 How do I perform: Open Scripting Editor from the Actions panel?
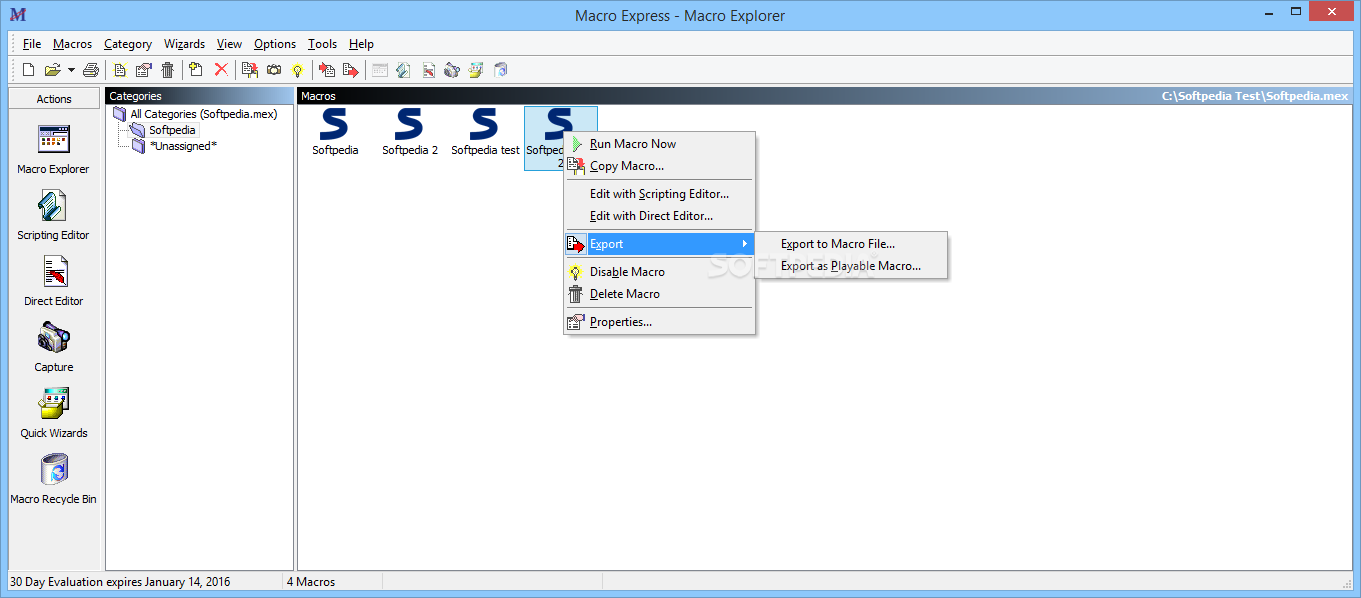coord(53,215)
